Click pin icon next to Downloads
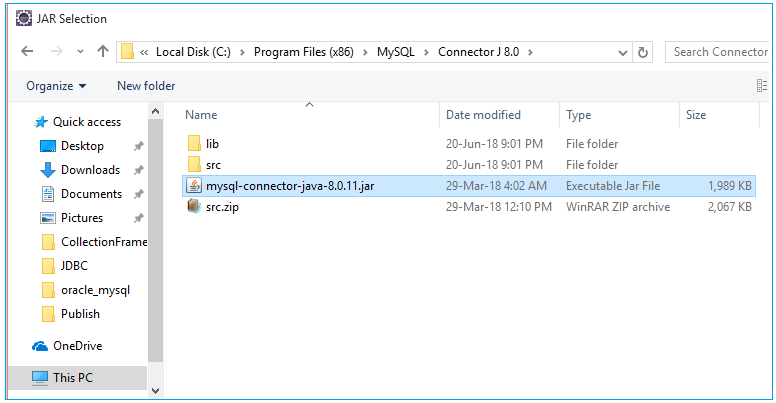 tap(139, 170)
